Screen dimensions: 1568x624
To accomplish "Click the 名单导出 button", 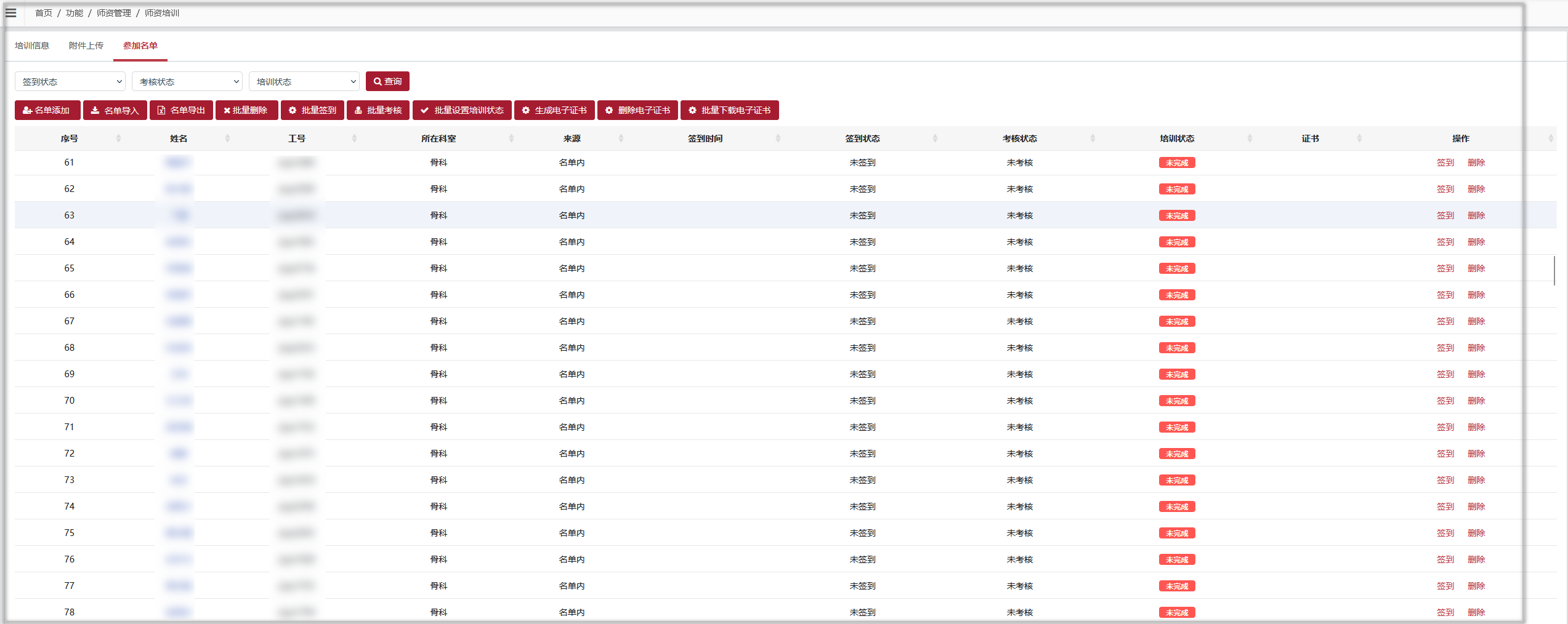I will pos(181,110).
